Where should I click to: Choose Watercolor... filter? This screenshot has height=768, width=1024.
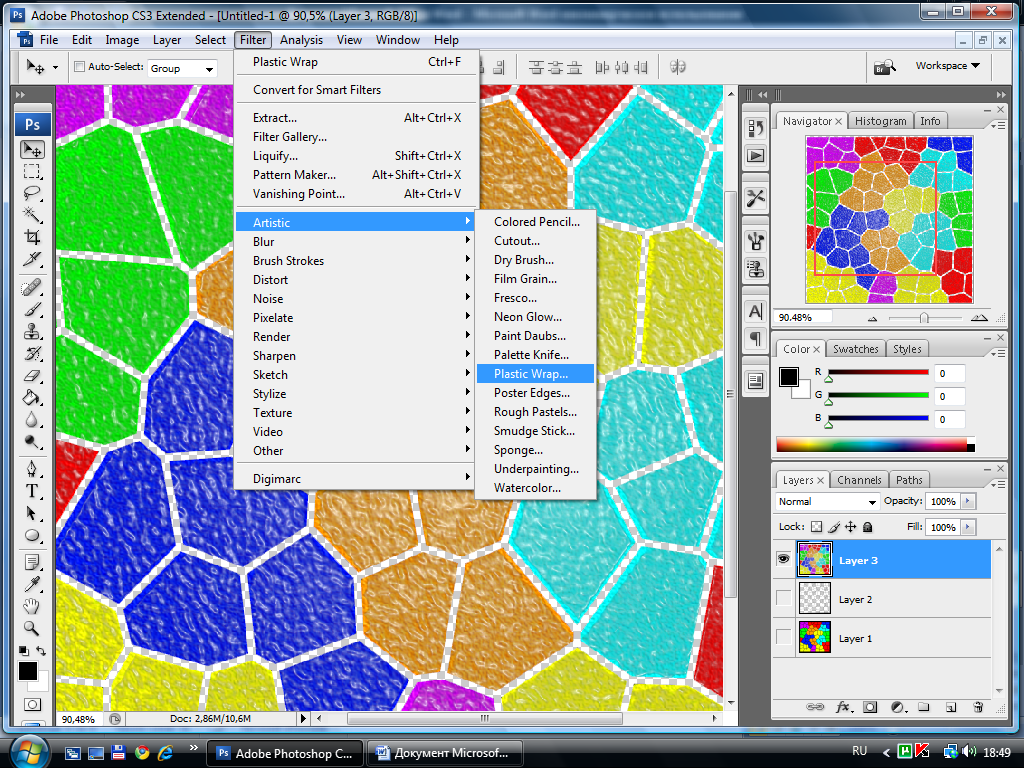tap(535, 487)
